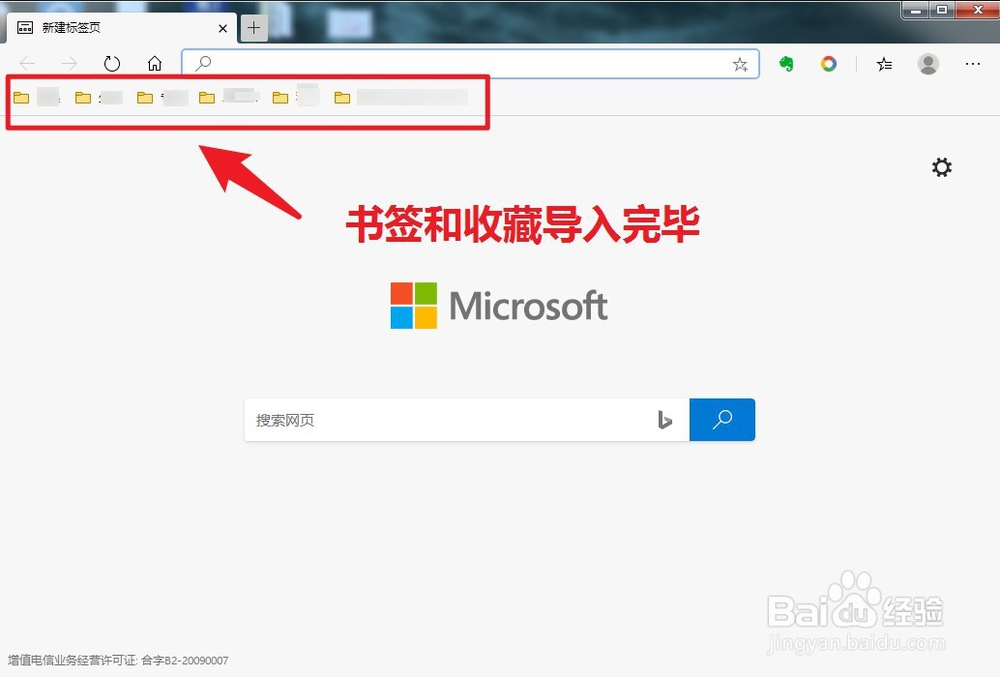Open the fifth bookmark folder
1000x677 pixels.
[x=296, y=97]
